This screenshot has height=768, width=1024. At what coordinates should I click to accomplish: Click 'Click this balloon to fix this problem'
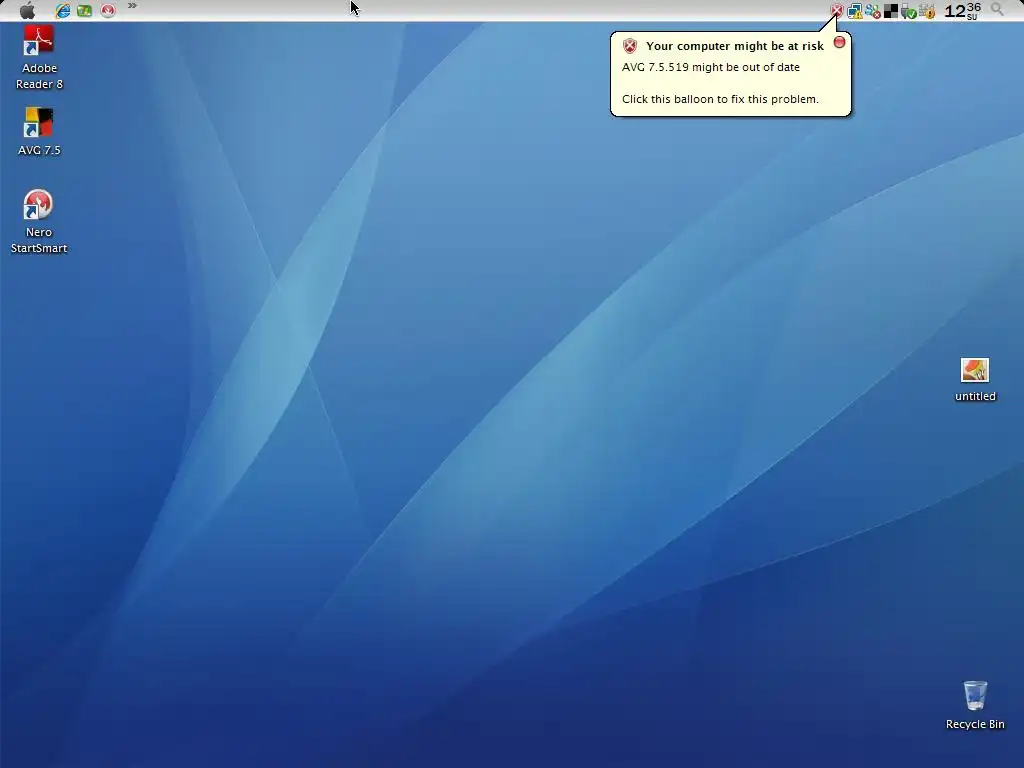[720, 99]
